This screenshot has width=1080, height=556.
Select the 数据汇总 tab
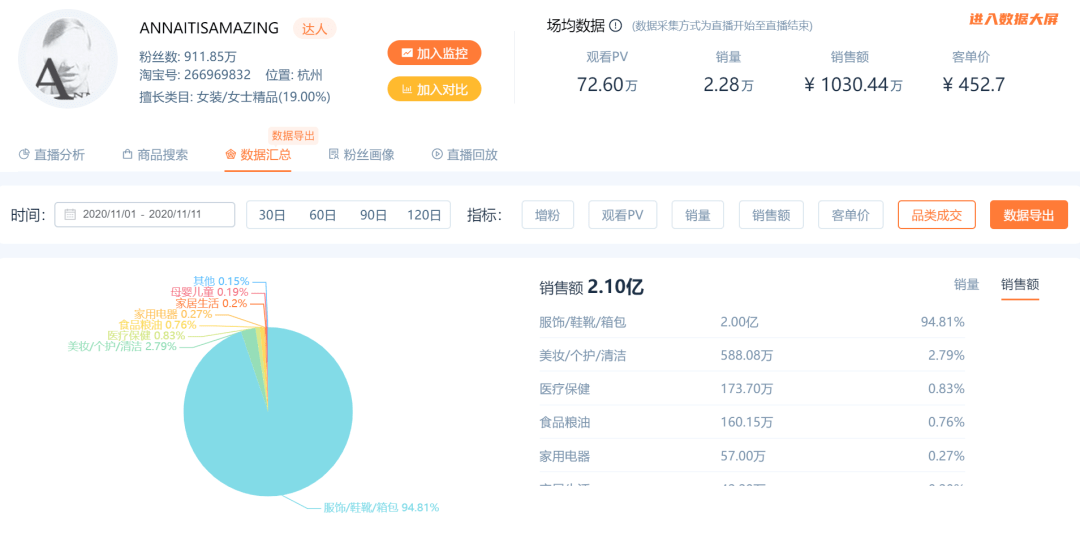[x=258, y=154]
